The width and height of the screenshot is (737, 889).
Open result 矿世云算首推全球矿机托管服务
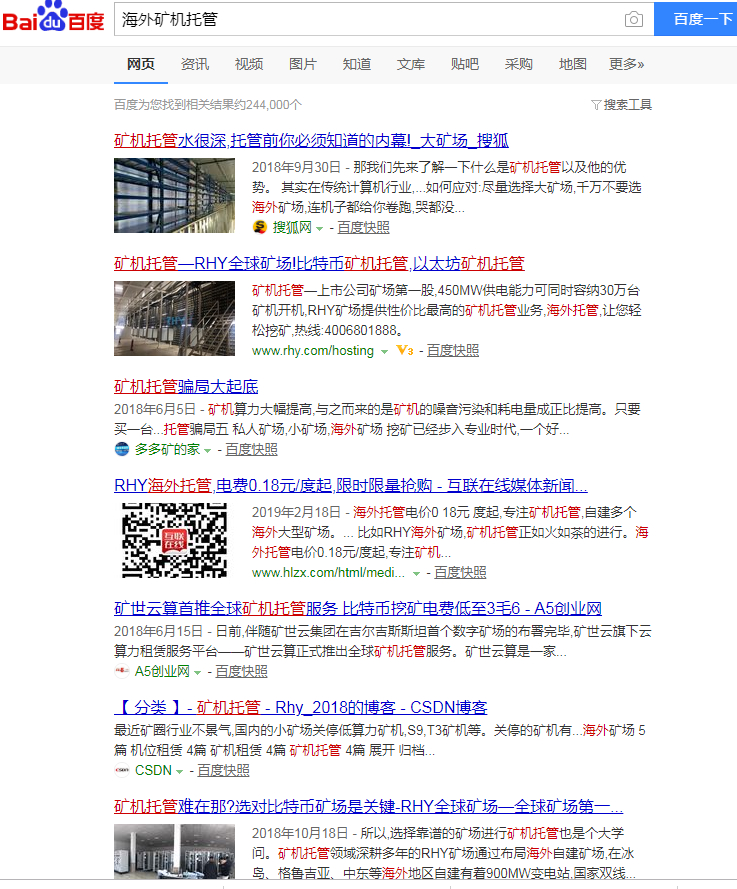(x=358, y=608)
